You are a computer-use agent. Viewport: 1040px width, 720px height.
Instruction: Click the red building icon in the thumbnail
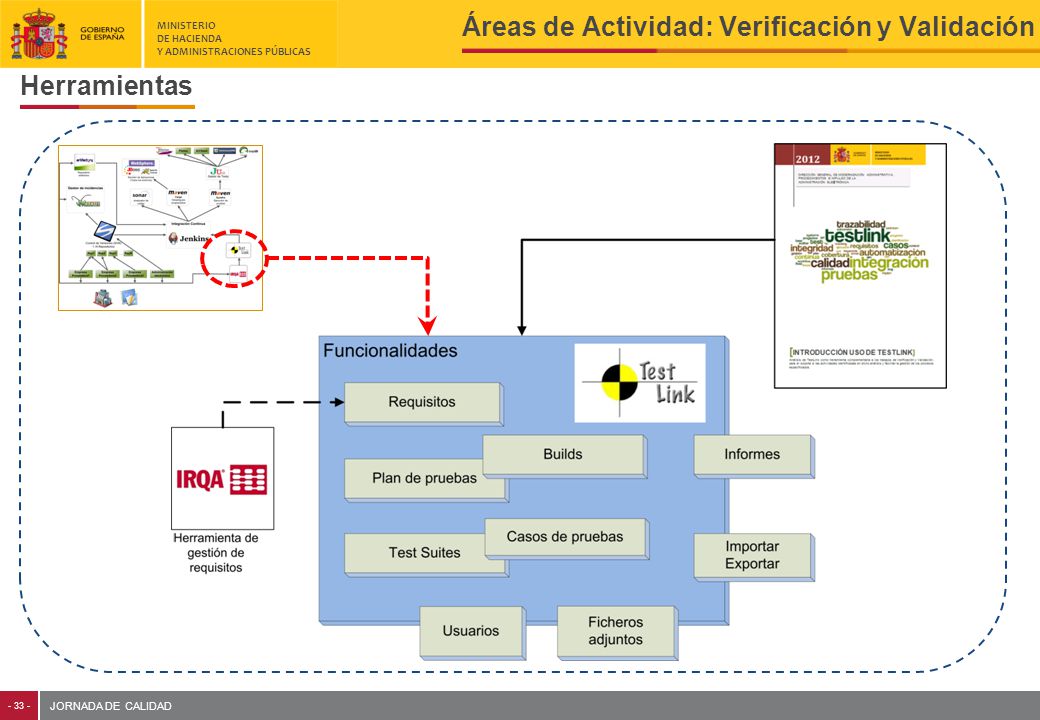103,298
